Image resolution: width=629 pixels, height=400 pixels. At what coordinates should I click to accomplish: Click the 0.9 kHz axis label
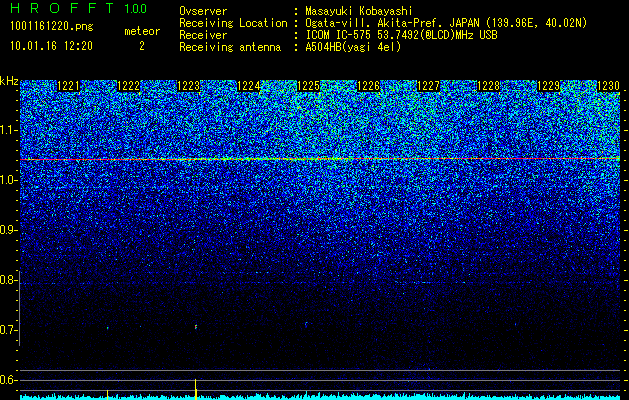[x=8, y=230]
